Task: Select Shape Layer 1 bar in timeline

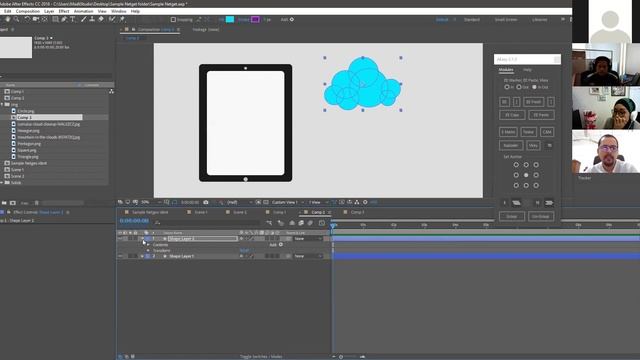Action: (486, 256)
